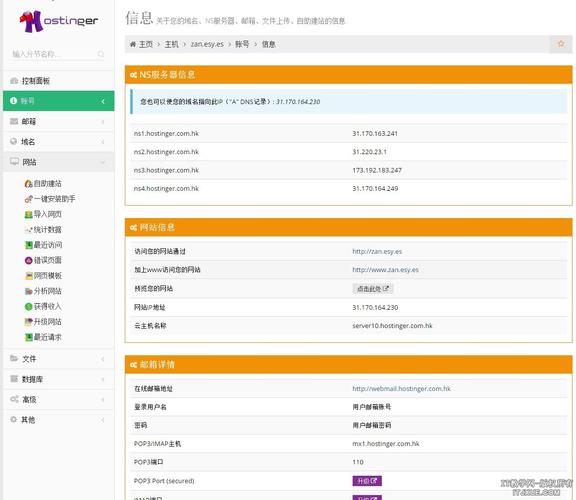Click the 分析网站 icon
The height and width of the screenshot is (500, 576).
29,291
